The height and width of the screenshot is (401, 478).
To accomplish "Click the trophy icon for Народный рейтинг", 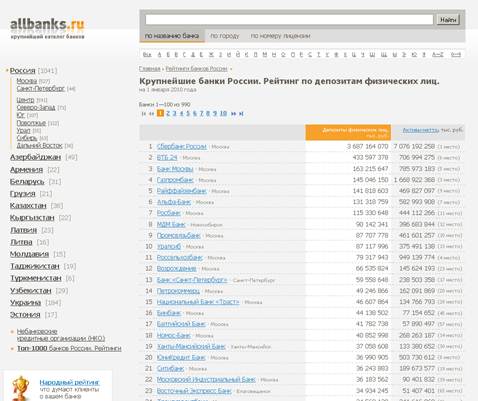I will 21,388.
